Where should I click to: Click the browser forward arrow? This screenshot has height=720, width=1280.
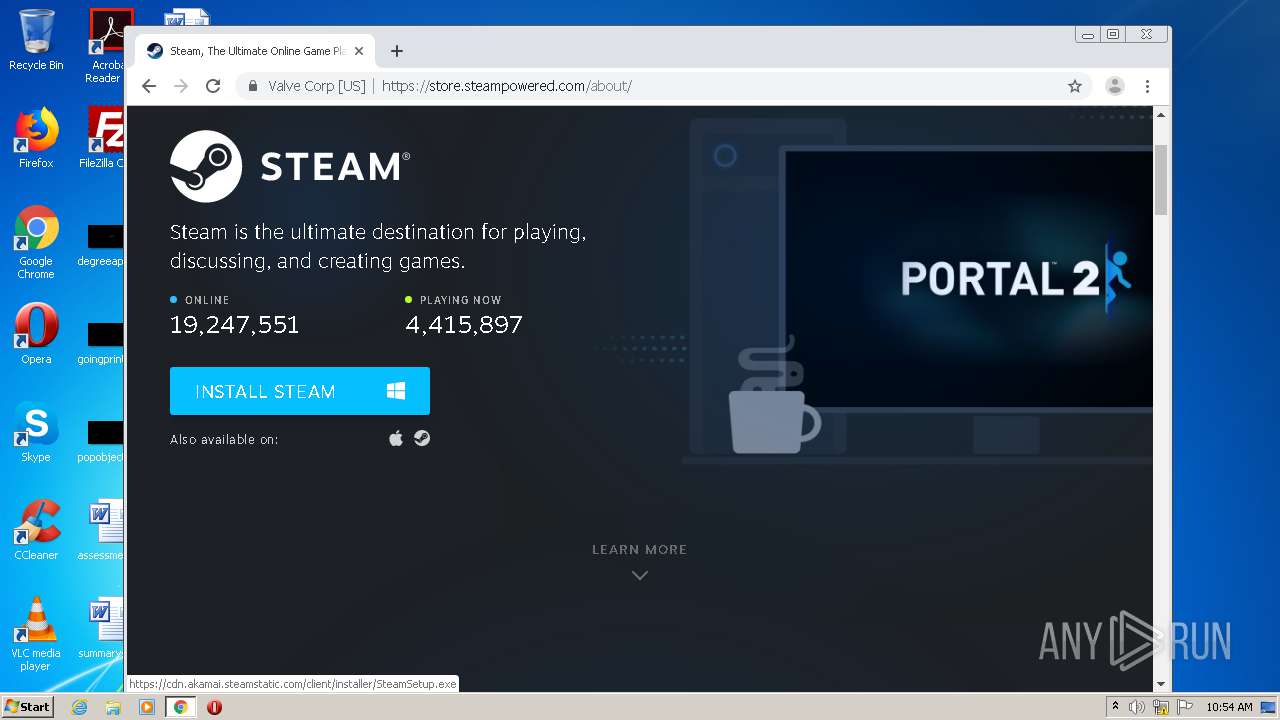[181, 86]
